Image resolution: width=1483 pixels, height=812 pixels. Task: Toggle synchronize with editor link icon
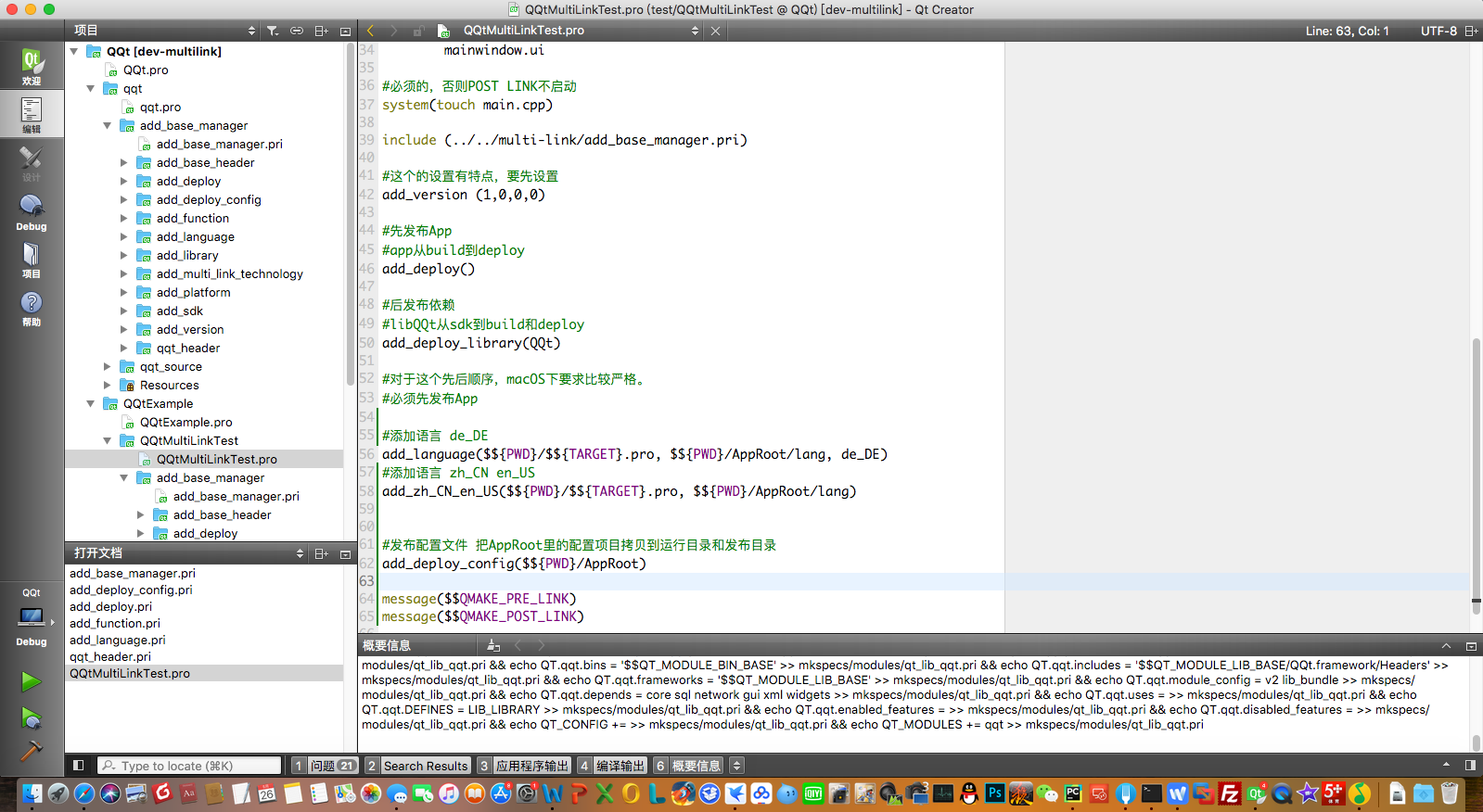click(x=297, y=31)
